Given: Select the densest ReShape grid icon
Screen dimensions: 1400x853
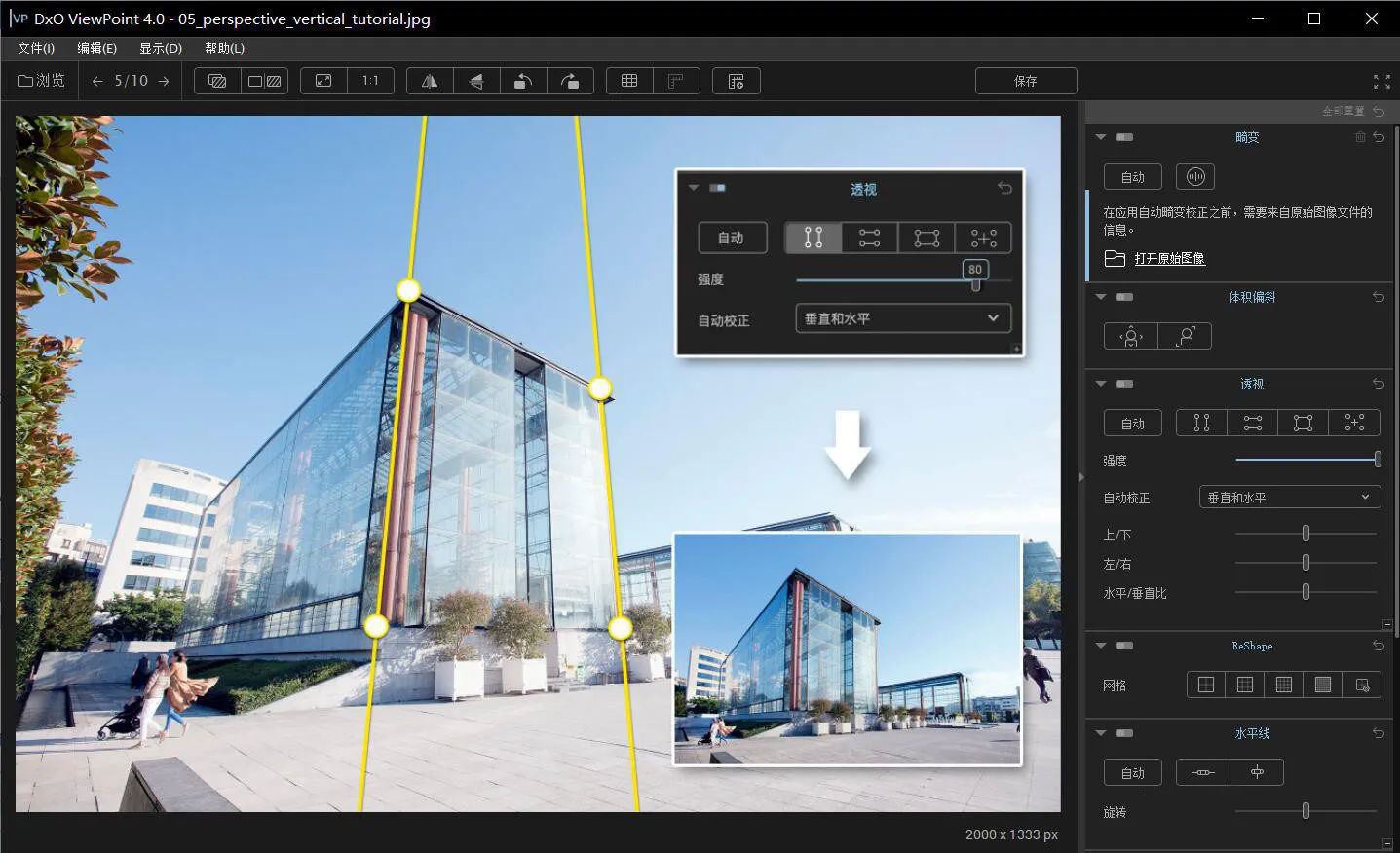Looking at the screenshot, I should pyautogui.click(x=1322, y=685).
